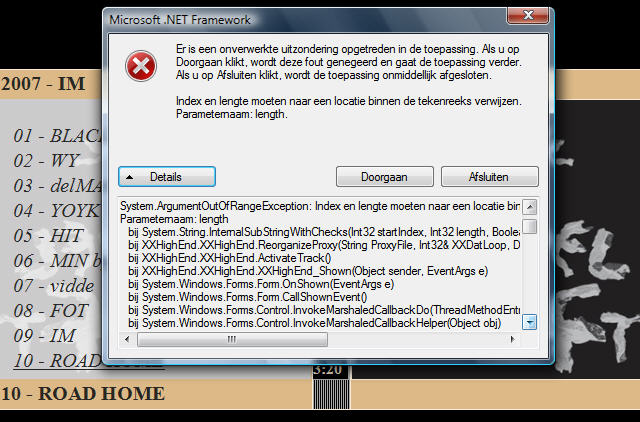This screenshot has height=422, width=640.
Task: Click the Doorgaan button
Action: [x=384, y=177]
